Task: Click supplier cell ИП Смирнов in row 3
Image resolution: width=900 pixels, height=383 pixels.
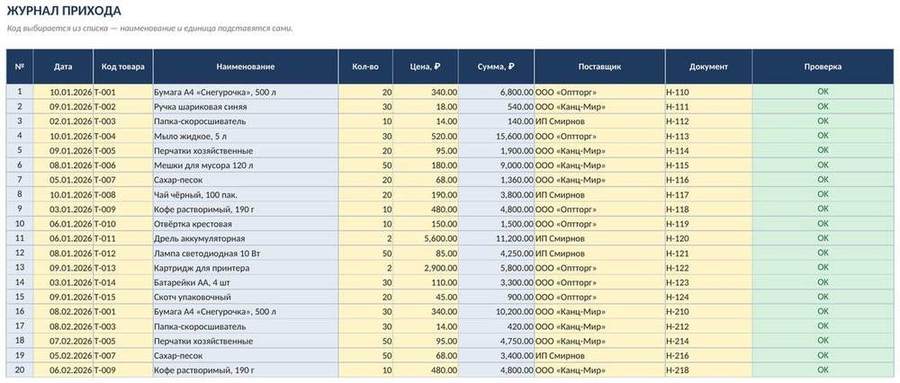Action: click(599, 121)
